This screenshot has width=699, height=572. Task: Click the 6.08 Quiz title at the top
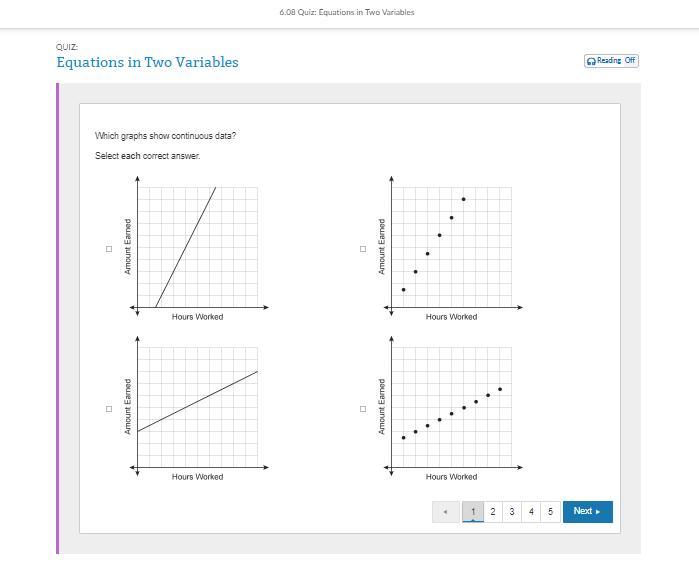coord(347,12)
